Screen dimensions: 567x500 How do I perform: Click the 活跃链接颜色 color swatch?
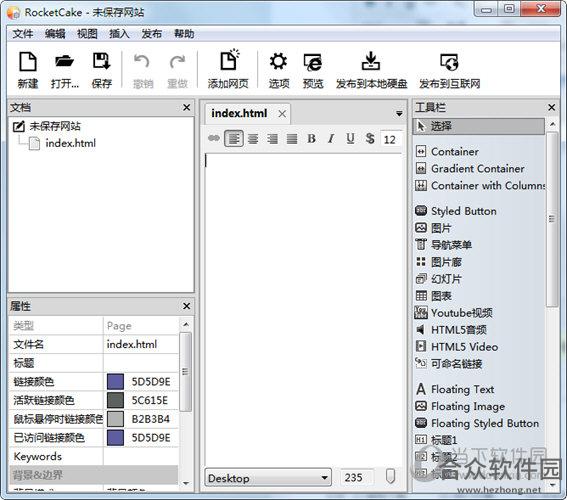(x=115, y=401)
